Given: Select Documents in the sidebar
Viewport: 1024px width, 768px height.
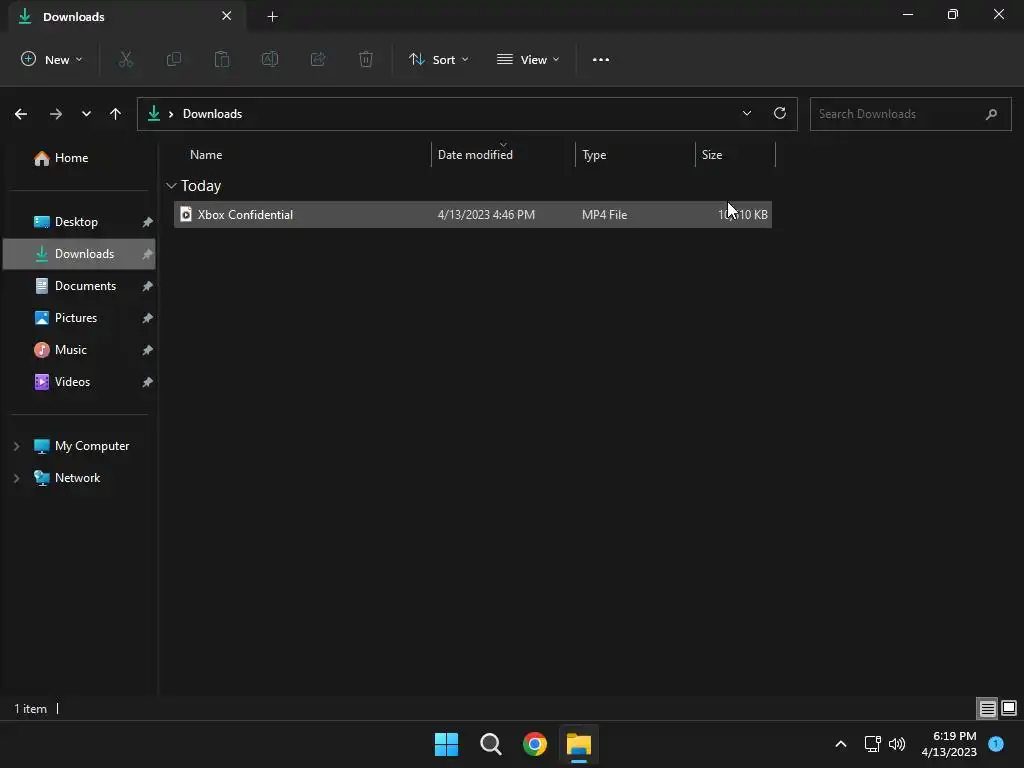Looking at the screenshot, I should [x=86, y=286].
